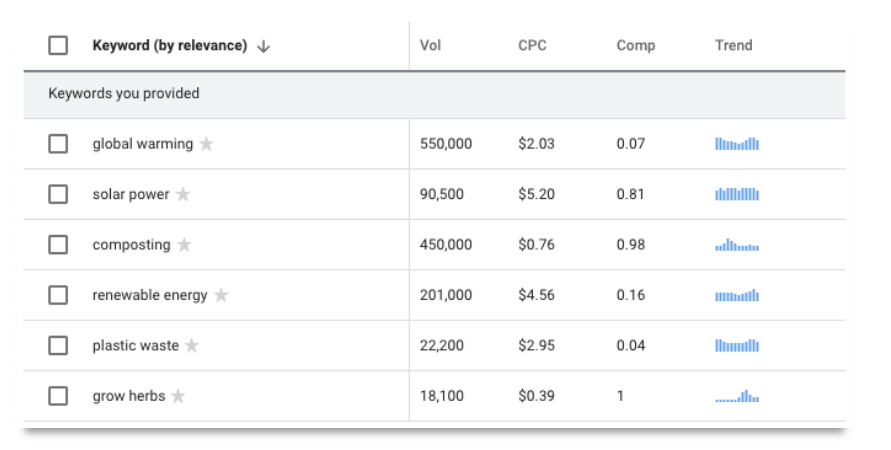Screen dimensions: 891x450
Task: Open the grow herbs trend chart
Action: point(737,396)
